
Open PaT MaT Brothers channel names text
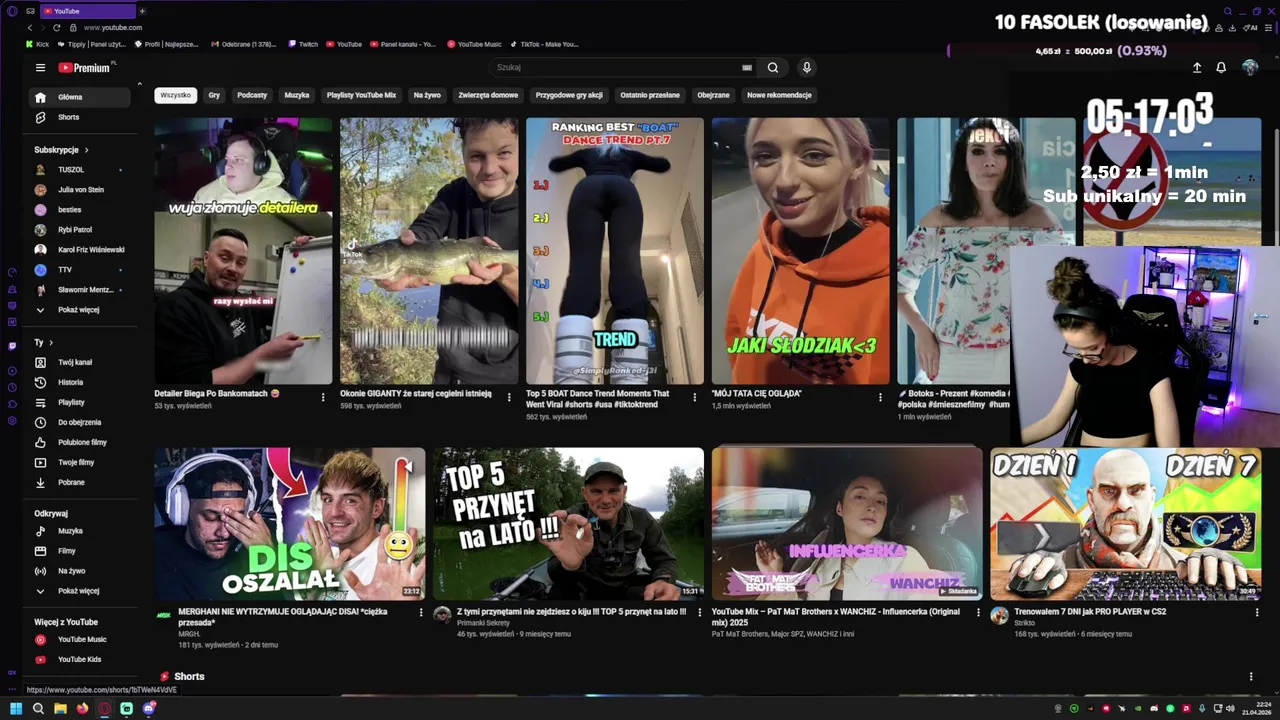tap(783, 634)
